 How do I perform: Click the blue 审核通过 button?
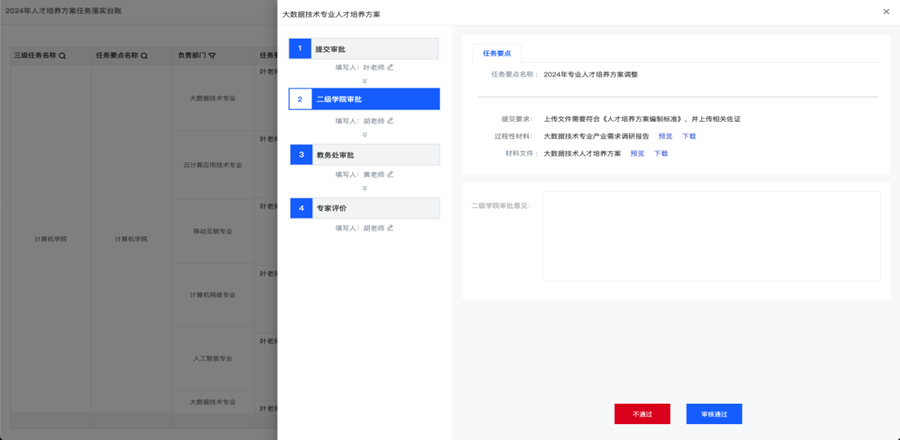714,414
